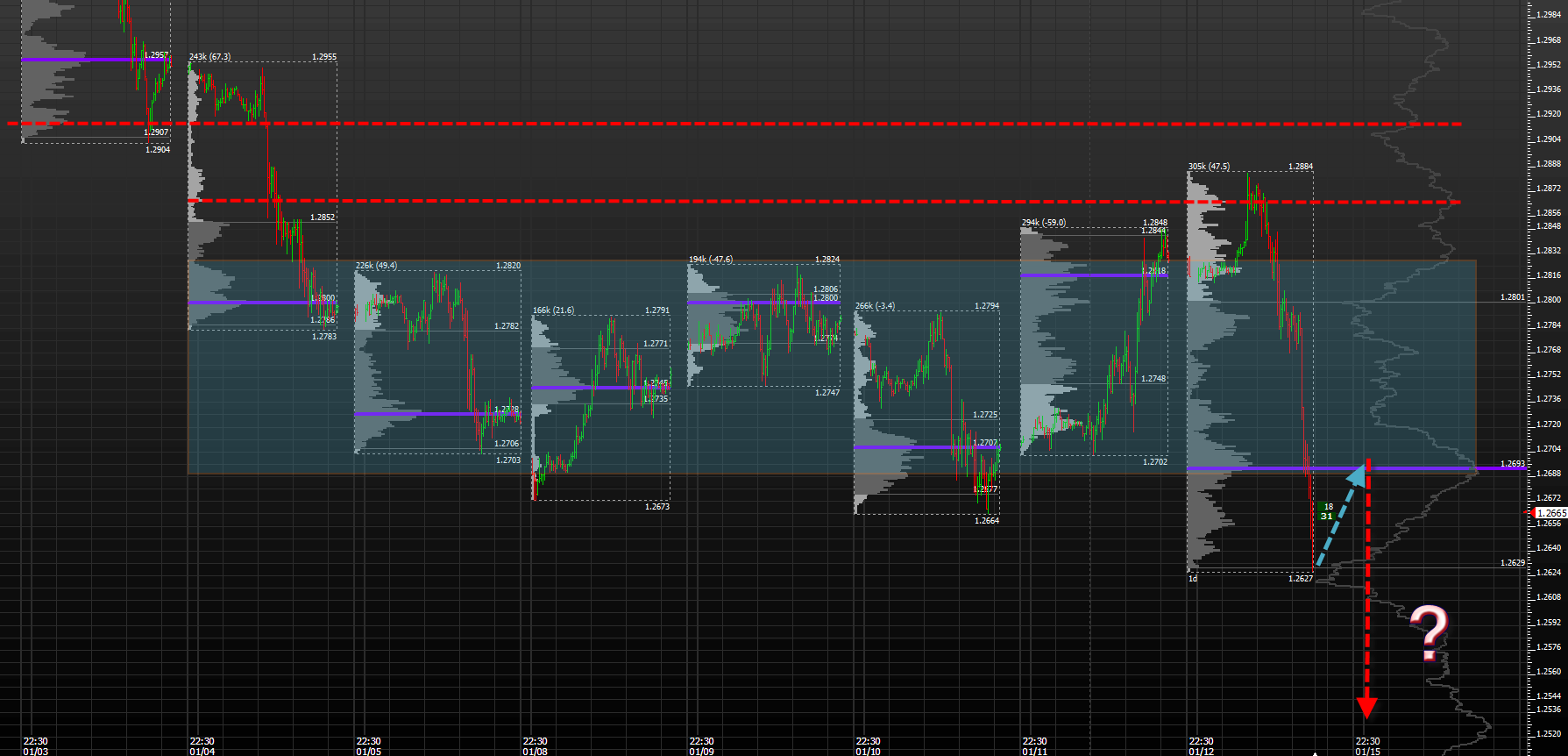The image size is (1568, 756).
Task: Click "1.2872" on the price axis
Action: click(x=1549, y=189)
